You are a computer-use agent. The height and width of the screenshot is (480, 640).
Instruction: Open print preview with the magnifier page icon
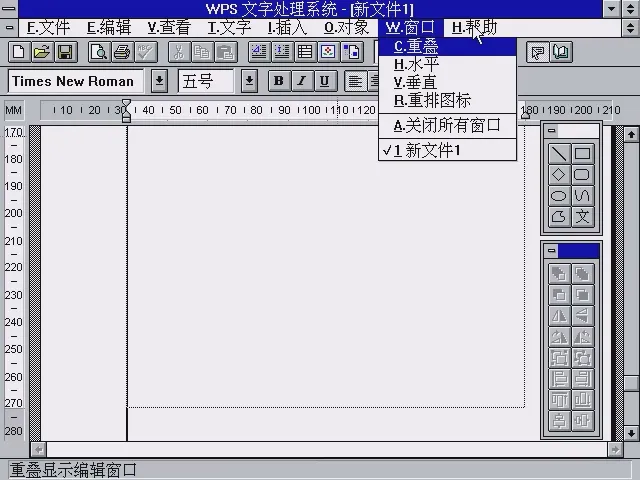[x=99, y=52]
